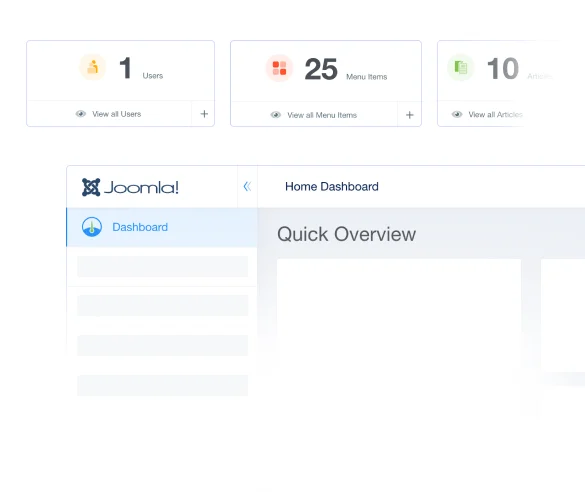
Task: Click the Home Dashboard title
Action: pyautogui.click(x=332, y=187)
